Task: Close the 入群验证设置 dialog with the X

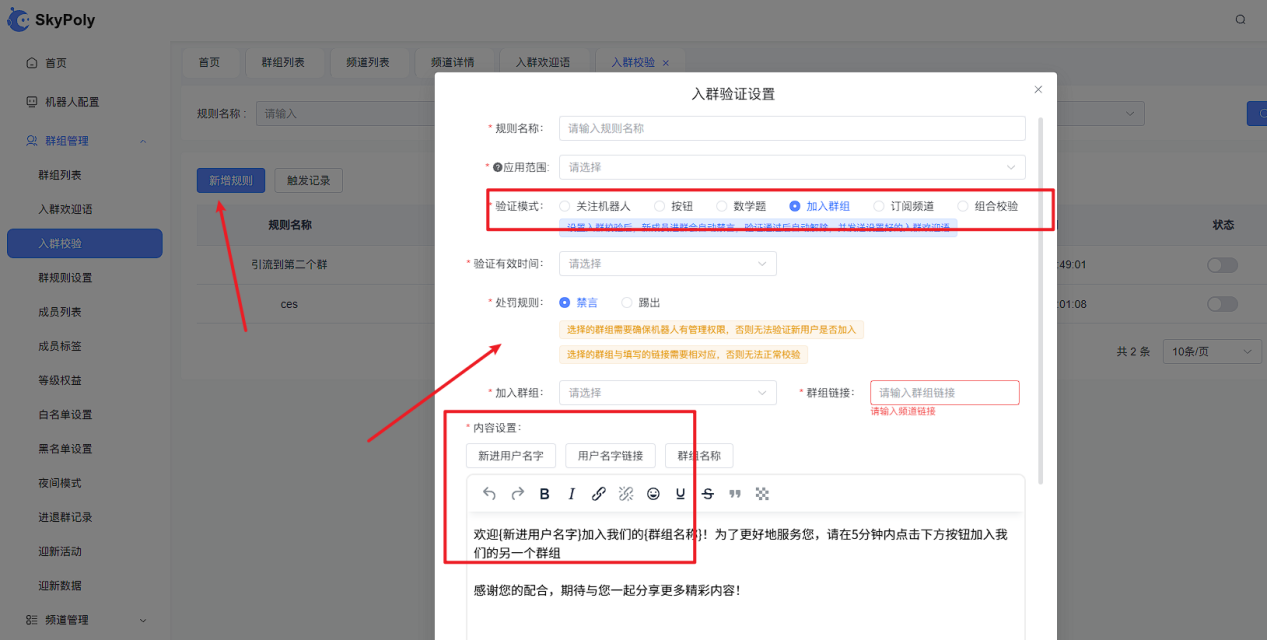Action: (1038, 89)
